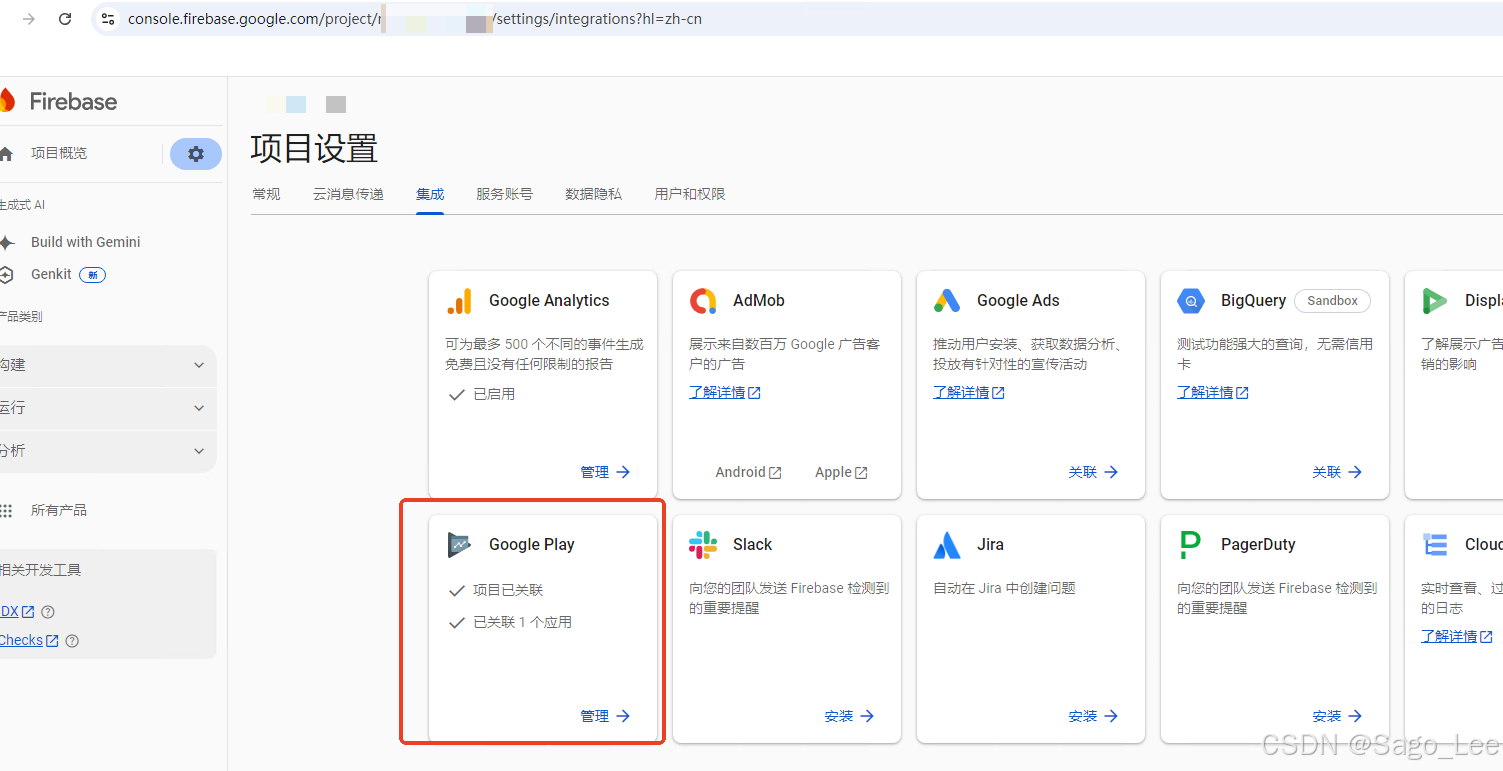Click the 项目设置 page heading

tap(314, 149)
